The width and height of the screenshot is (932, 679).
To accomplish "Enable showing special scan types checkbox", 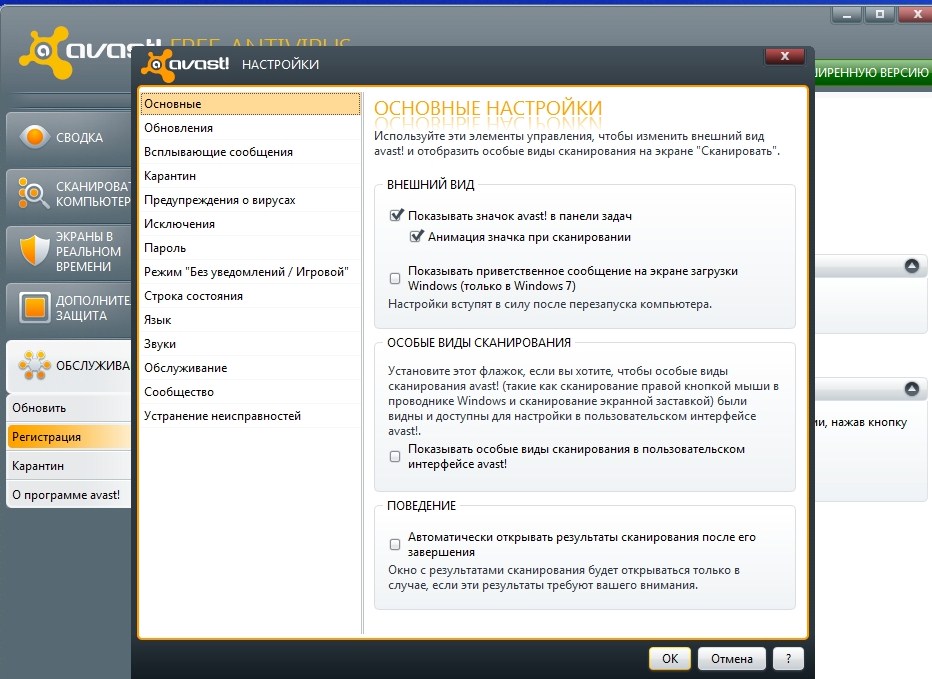I will coord(395,456).
